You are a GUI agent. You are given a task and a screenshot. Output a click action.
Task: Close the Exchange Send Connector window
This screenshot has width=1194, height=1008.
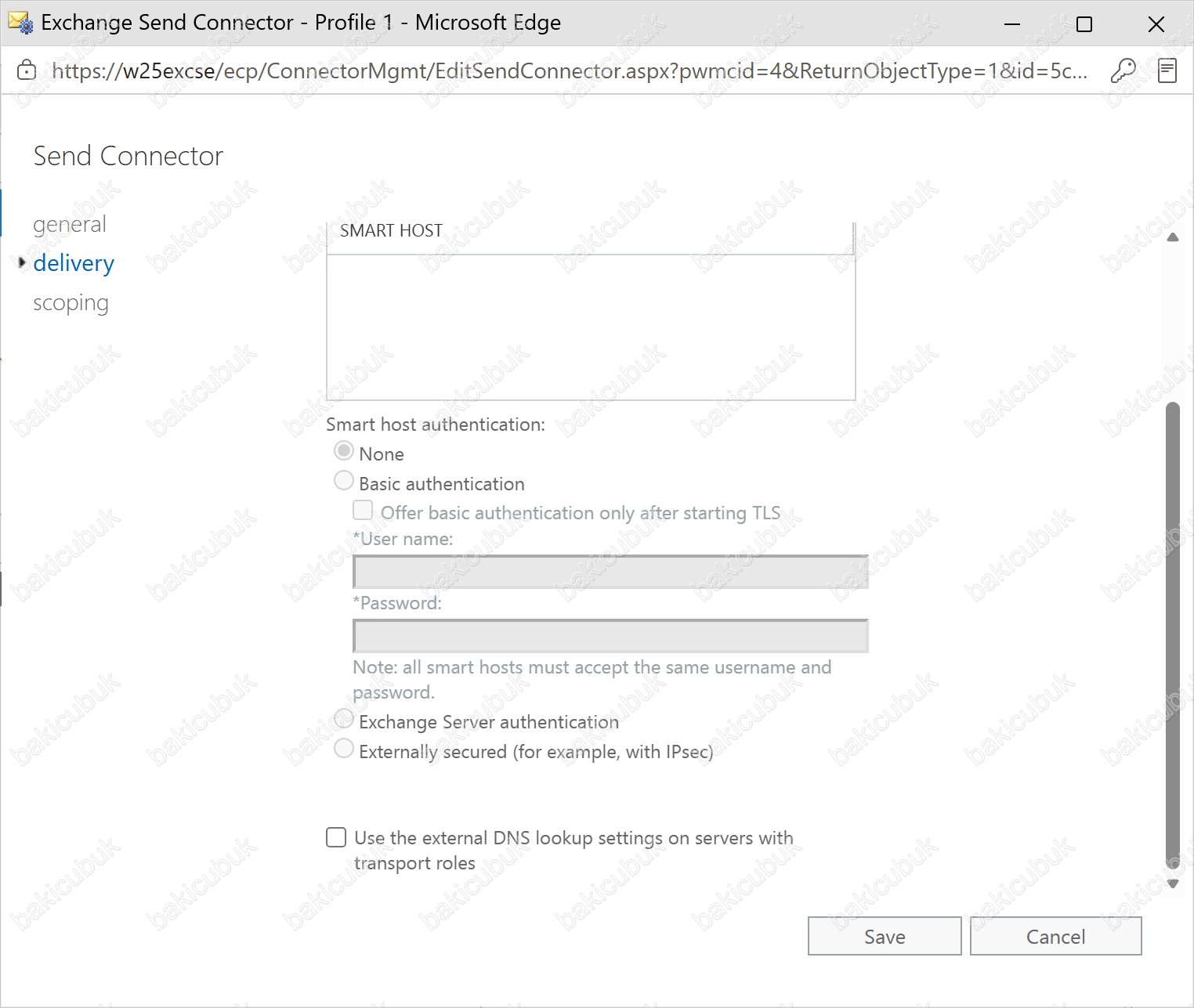coord(1156,23)
